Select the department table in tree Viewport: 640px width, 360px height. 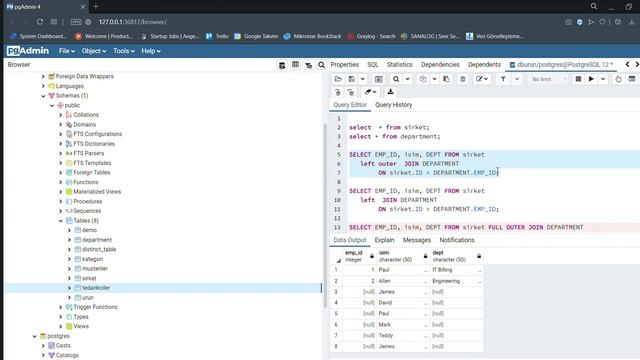[97, 240]
